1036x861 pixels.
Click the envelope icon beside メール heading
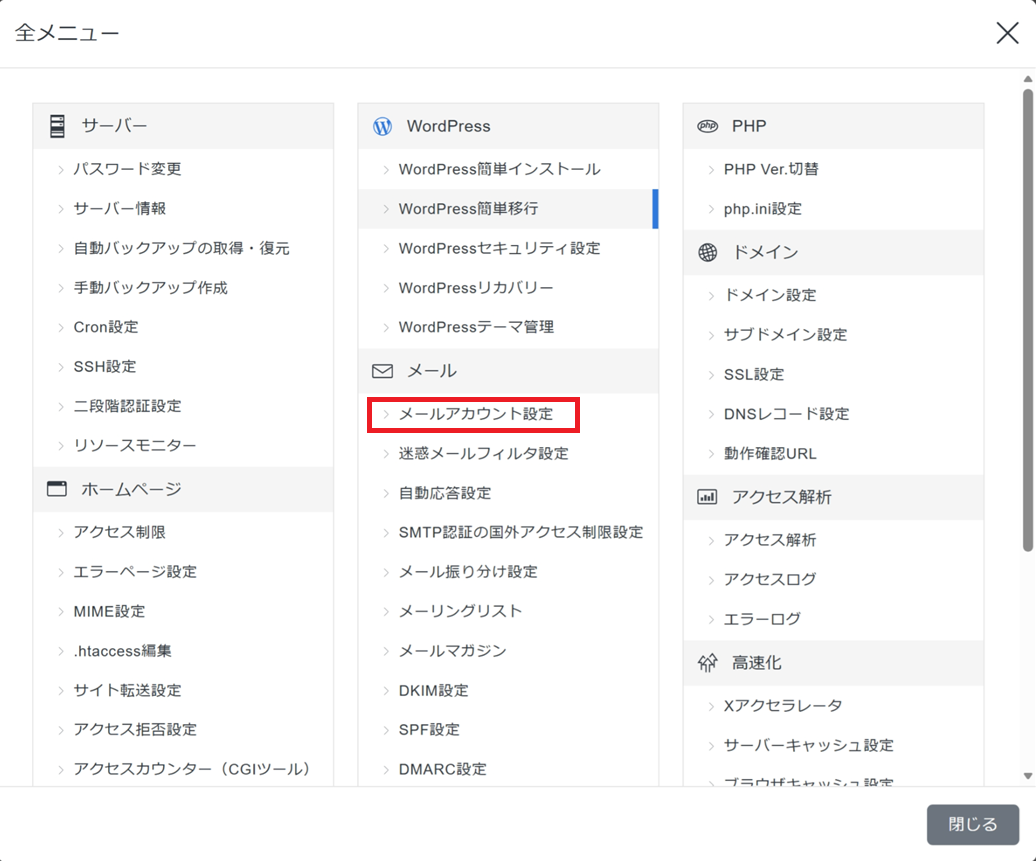pos(382,371)
